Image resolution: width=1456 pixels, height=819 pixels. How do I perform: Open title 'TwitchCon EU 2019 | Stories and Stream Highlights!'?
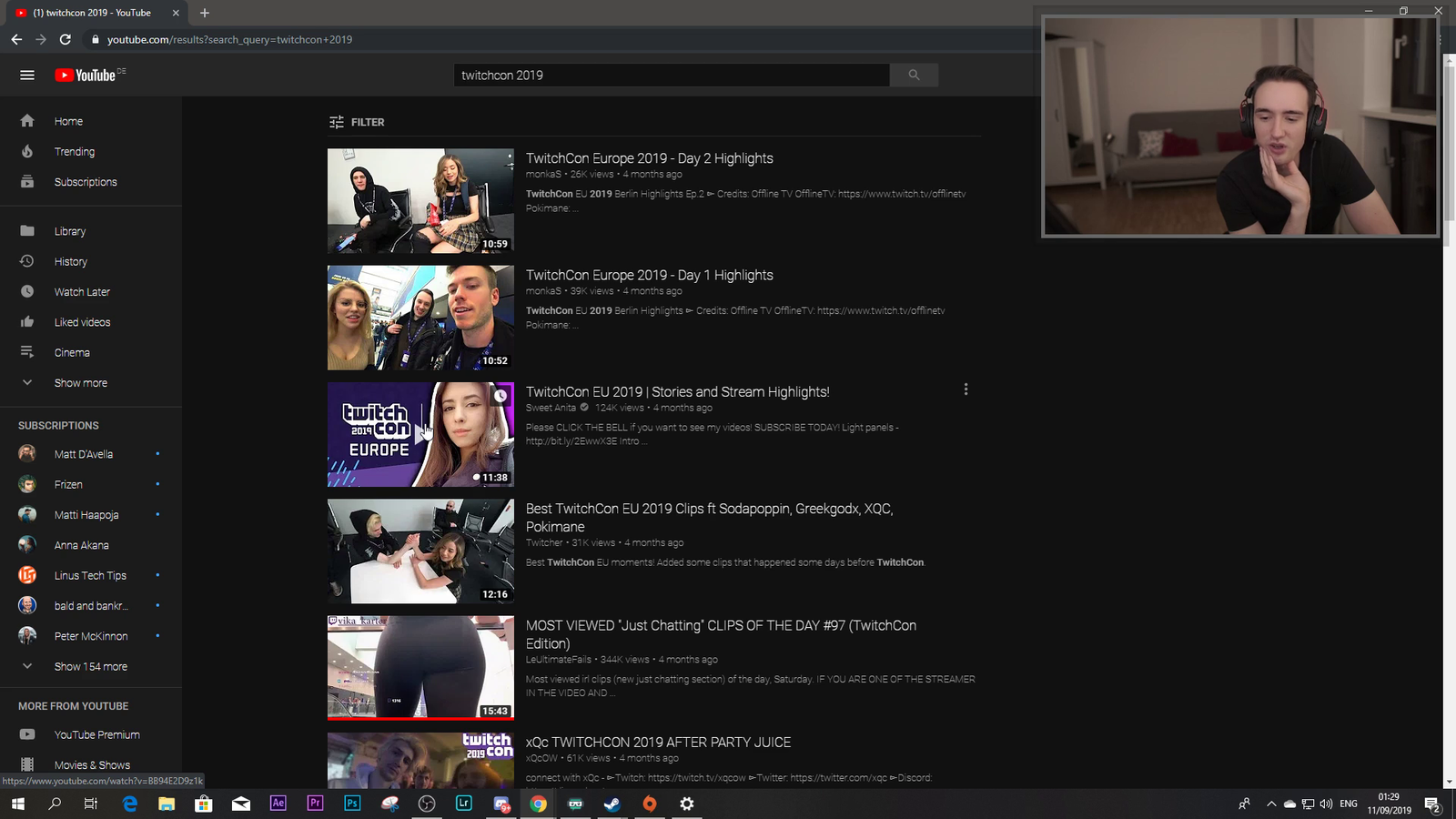point(678,392)
